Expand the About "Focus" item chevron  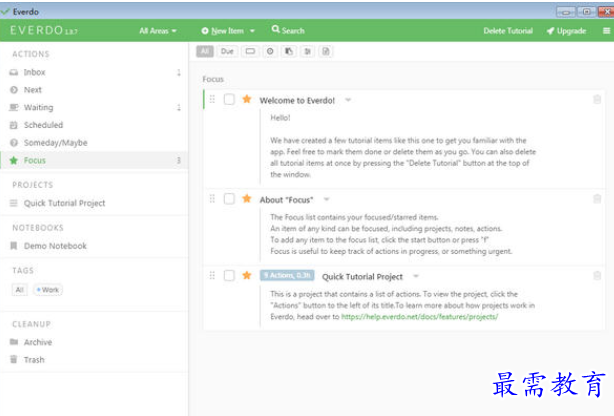pyautogui.click(x=326, y=199)
